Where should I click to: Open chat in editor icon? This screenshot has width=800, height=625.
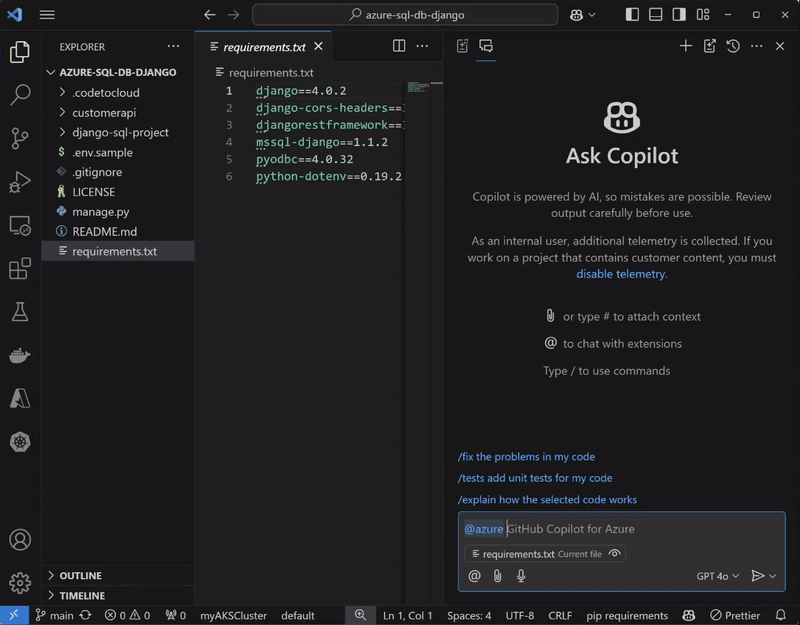tap(710, 46)
